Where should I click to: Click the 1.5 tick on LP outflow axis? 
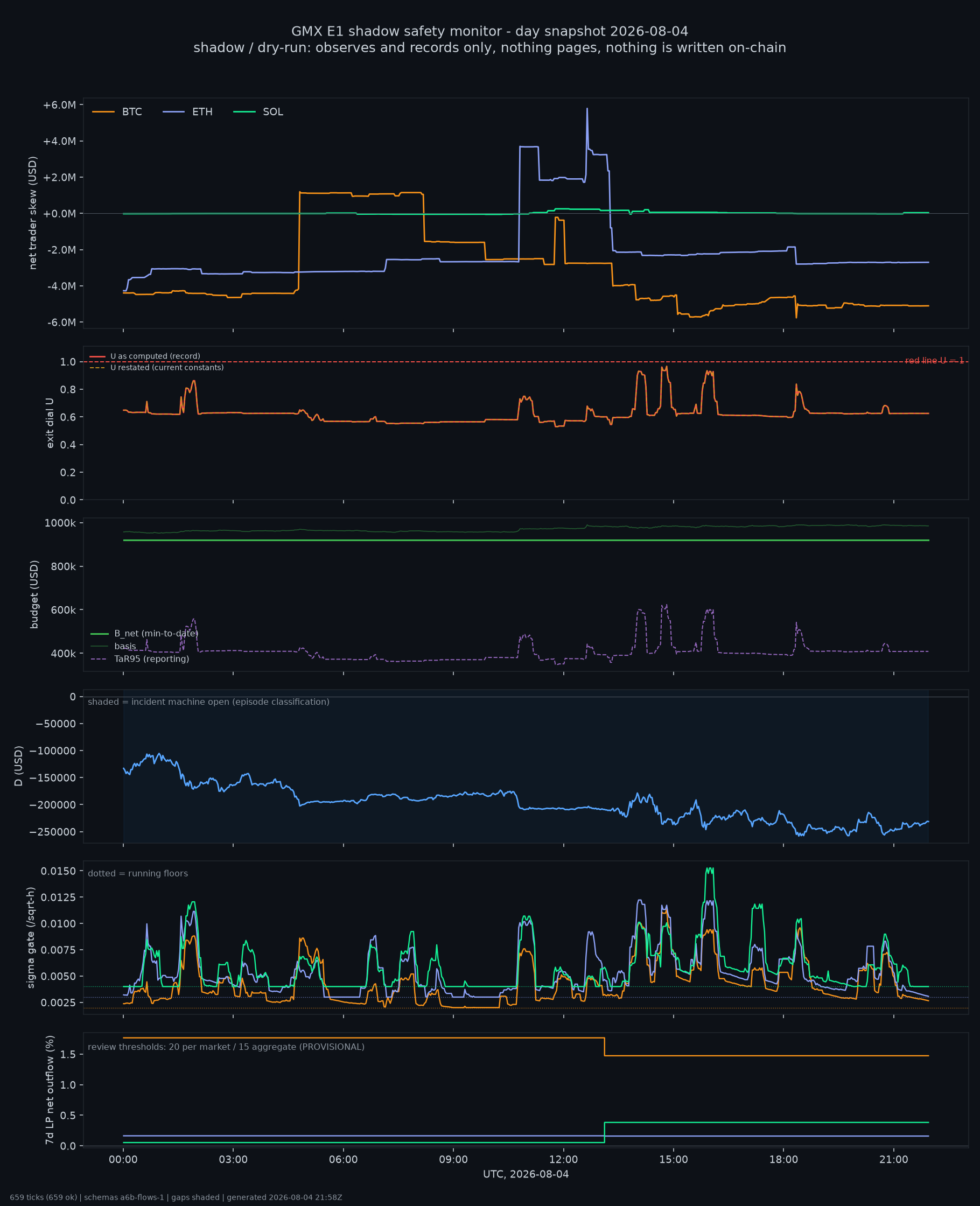point(68,1054)
